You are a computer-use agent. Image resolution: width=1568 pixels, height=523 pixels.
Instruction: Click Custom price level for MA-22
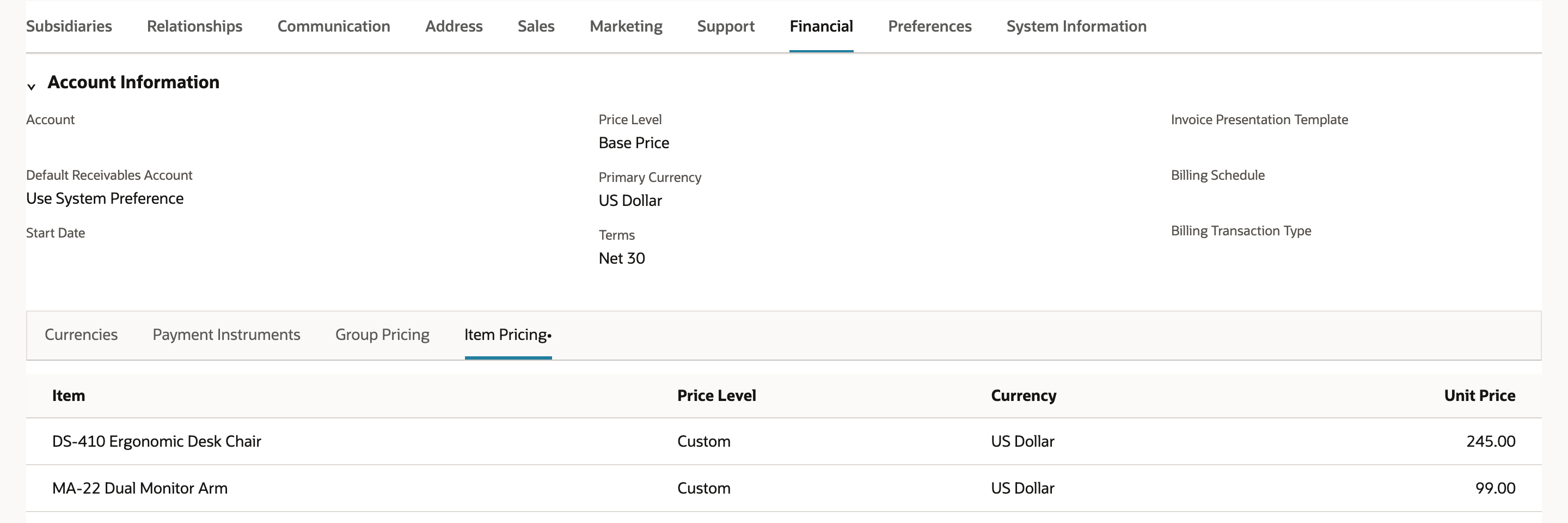pyautogui.click(x=703, y=488)
